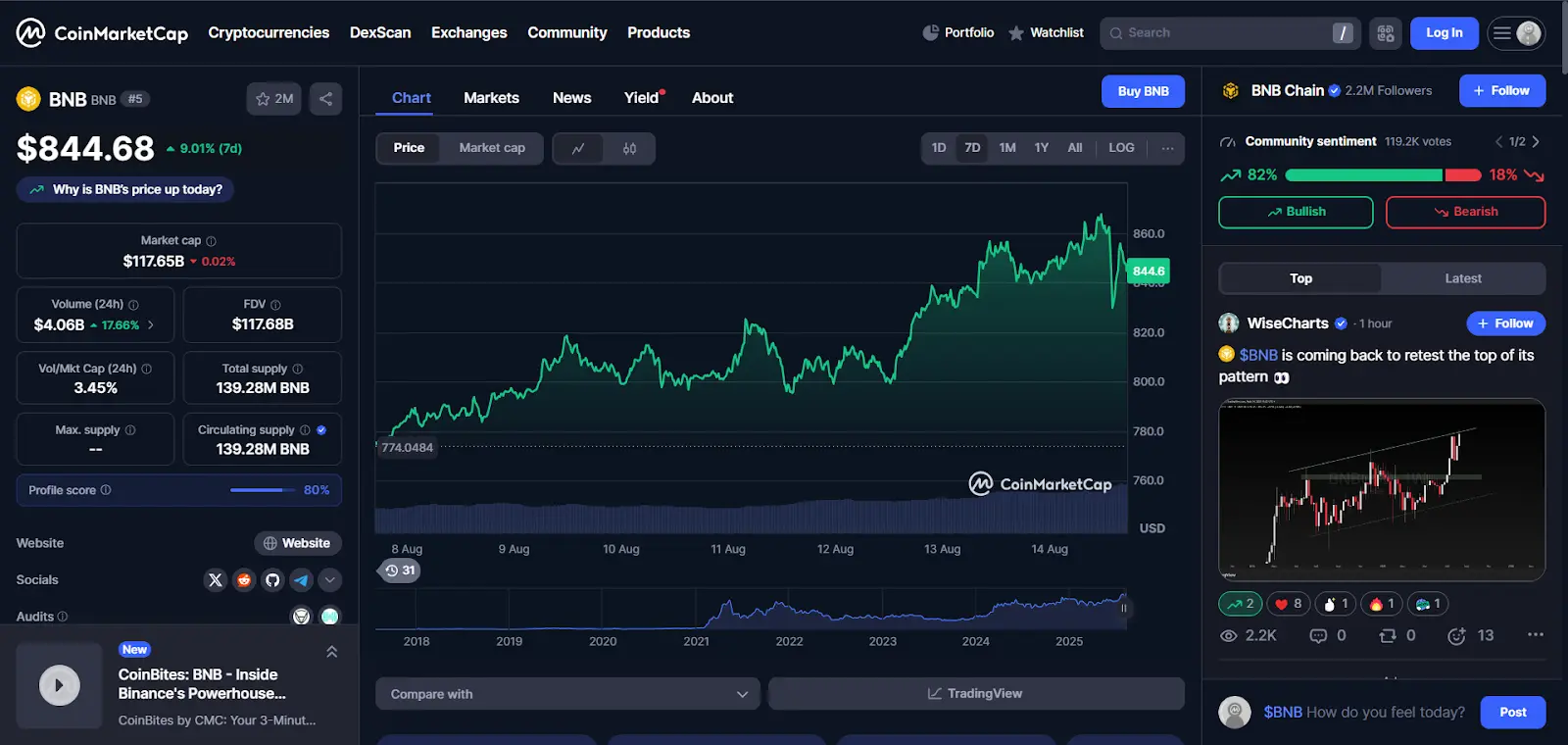The image size is (1568, 745).
Task: Open the Watchlist star link
Action: click(x=1046, y=32)
